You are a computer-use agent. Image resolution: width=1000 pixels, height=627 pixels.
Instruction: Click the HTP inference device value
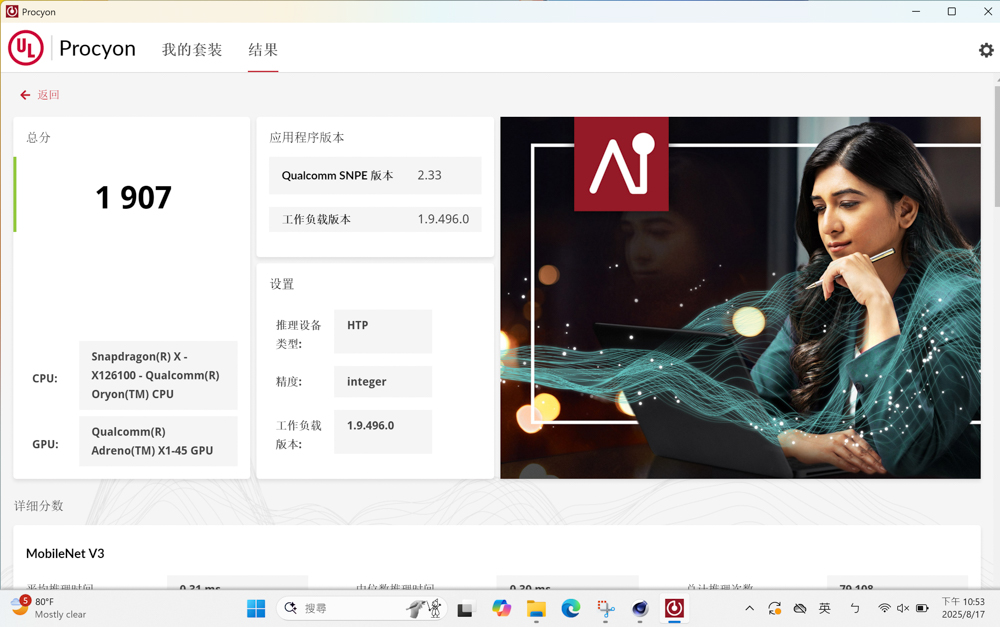383,332
